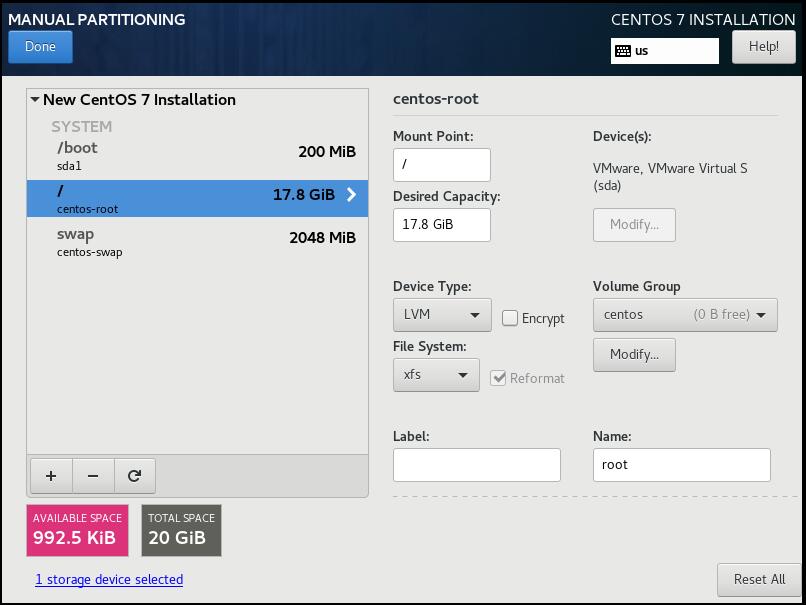The image size is (806, 605).
Task: Click the Name field containing root
Action: click(x=682, y=465)
